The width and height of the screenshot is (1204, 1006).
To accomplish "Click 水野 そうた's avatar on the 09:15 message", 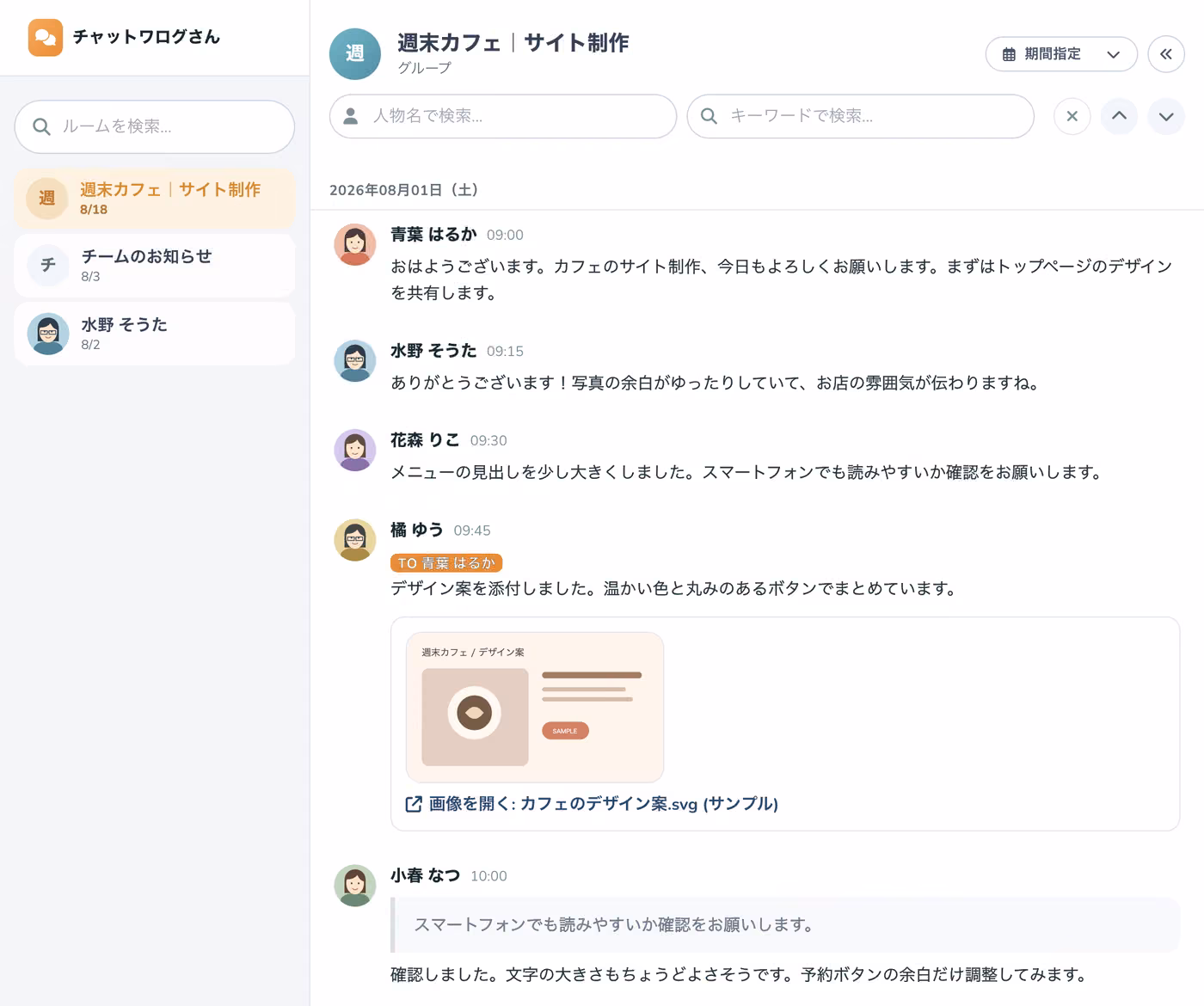I will [355, 360].
